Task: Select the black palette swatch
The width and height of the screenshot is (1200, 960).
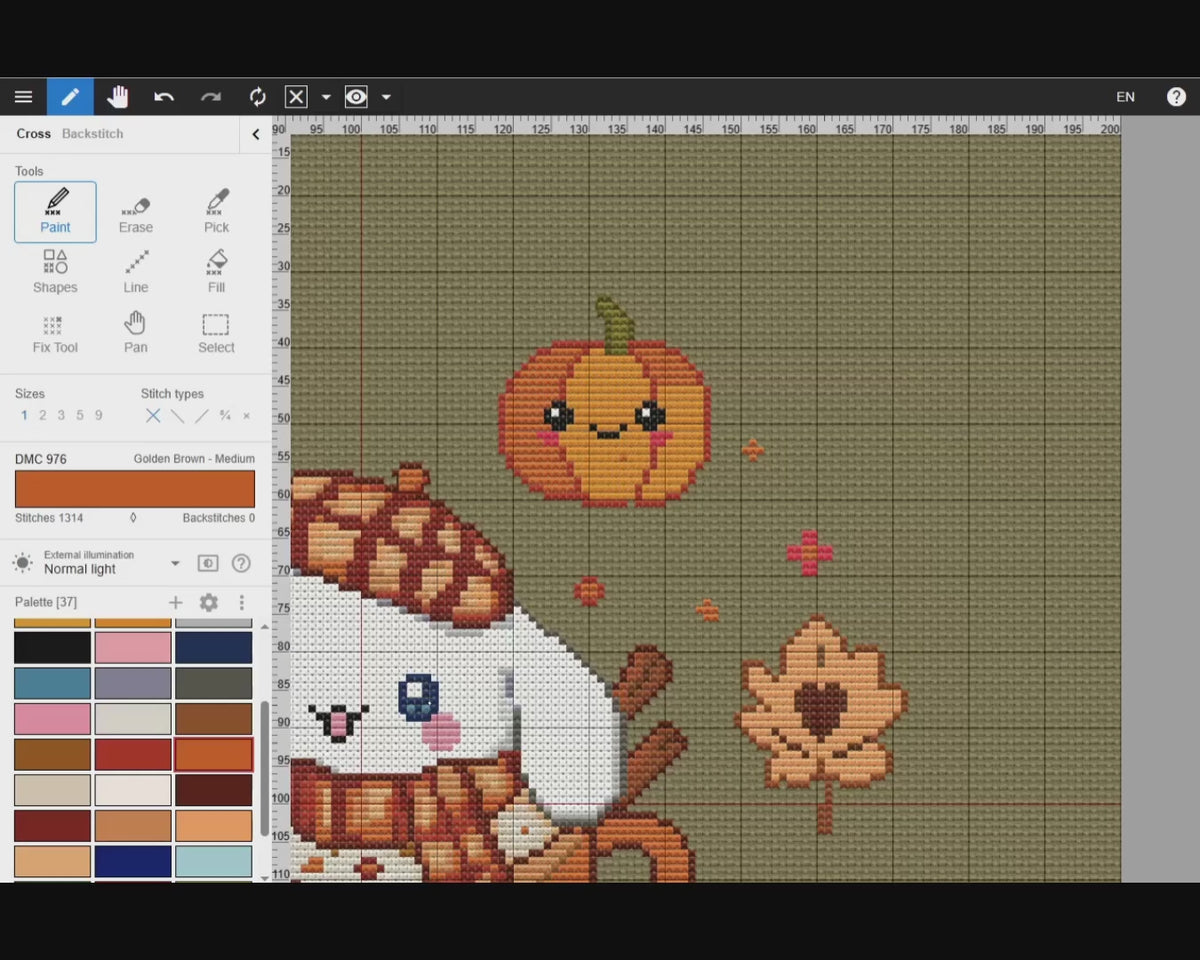Action: click(52, 648)
